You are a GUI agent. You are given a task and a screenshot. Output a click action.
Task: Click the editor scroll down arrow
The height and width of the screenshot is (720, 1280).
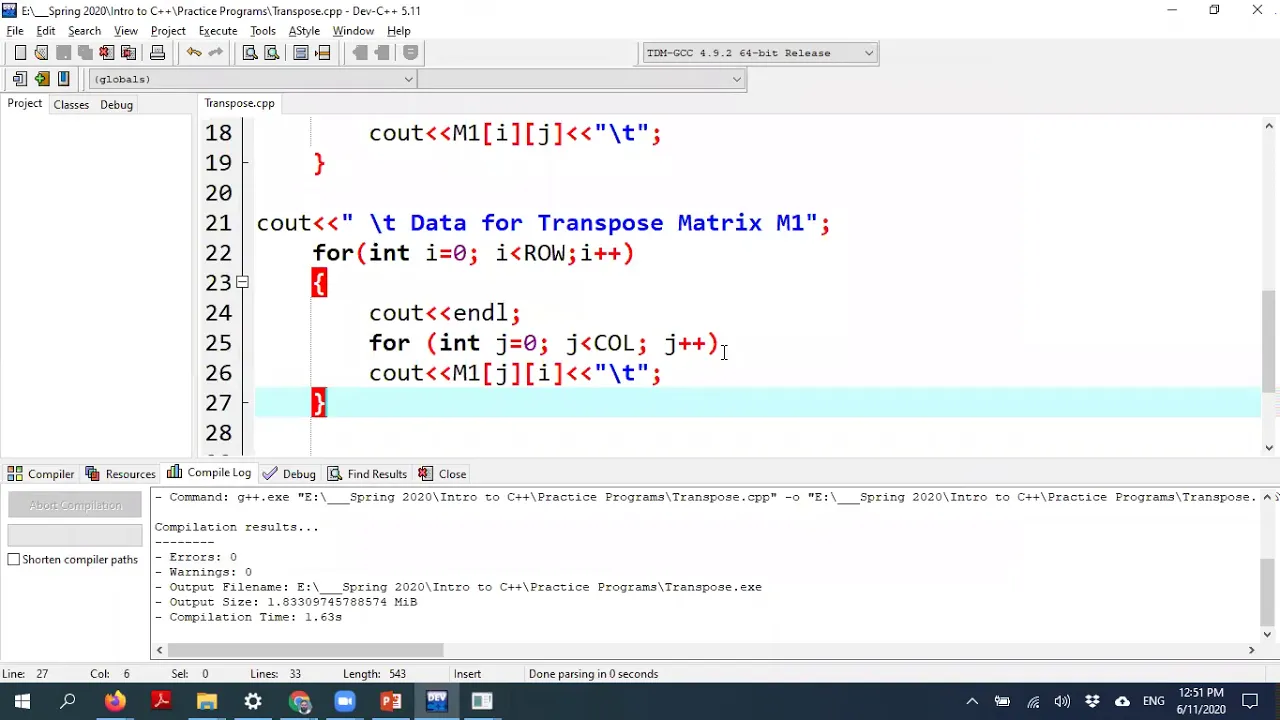coord(1268,448)
